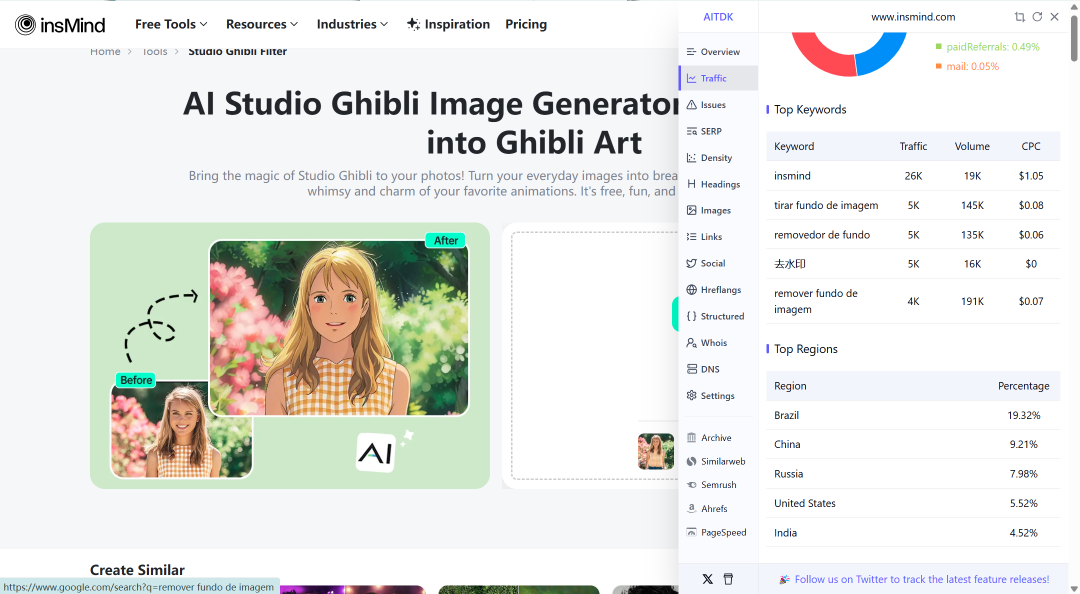Click the image upload dashed area
The height and width of the screenshot is (594, 1080).
click(x=595, y=356)
